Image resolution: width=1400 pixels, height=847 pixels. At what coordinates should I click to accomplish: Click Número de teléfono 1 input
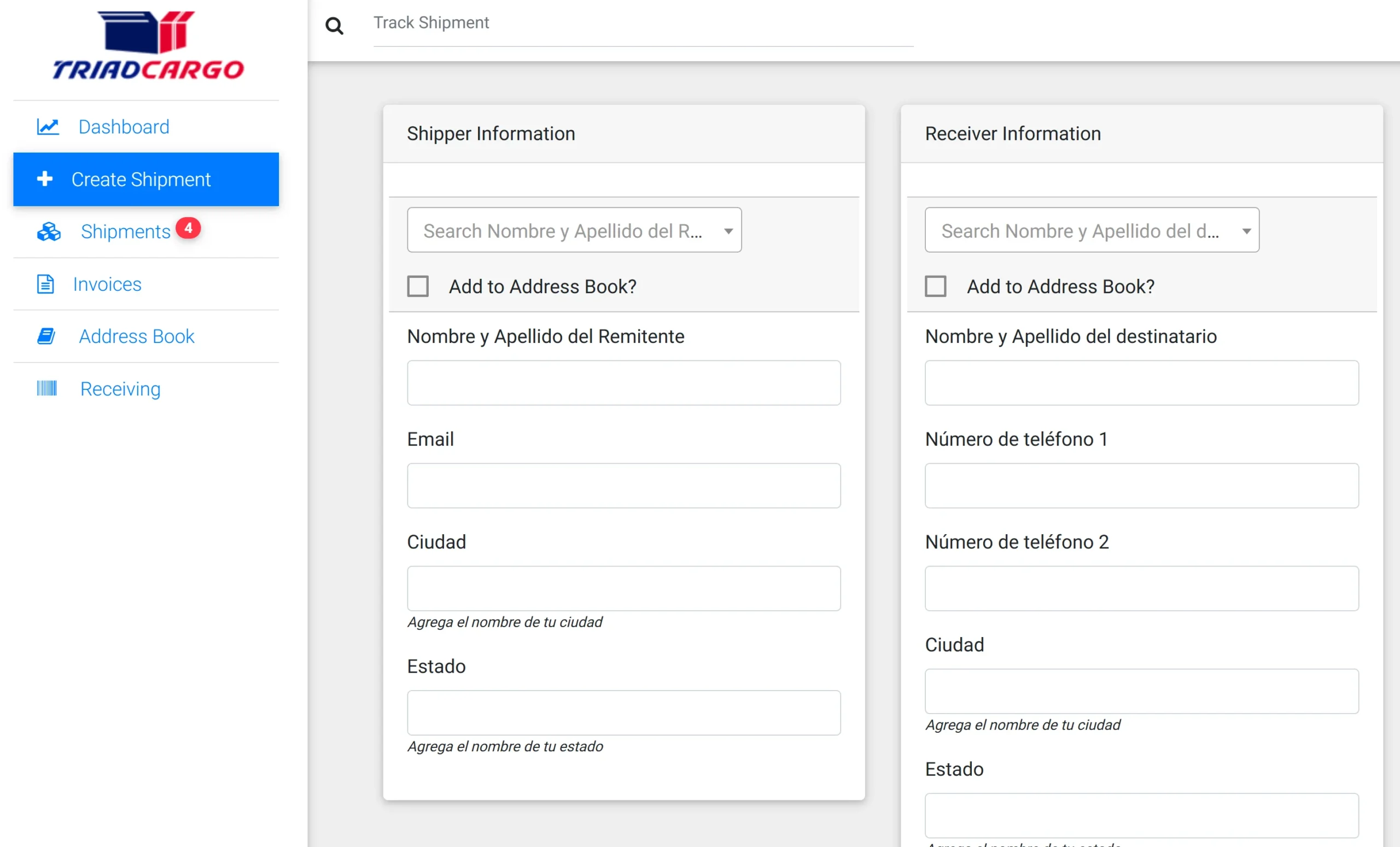coord(1141,486)
